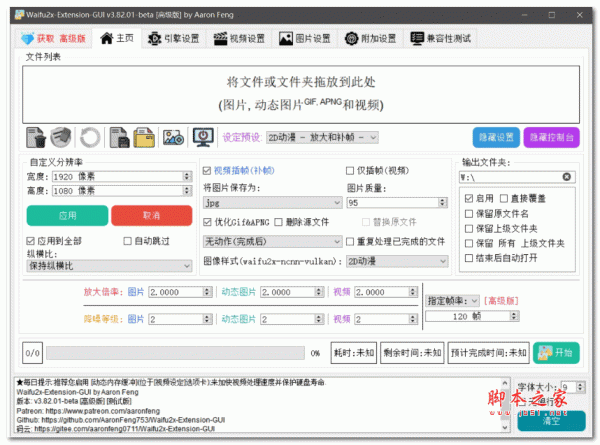This screenshot has height=445, width=600.
Task: Click the log scrollbar up arrow
Action: click(505, 383)
